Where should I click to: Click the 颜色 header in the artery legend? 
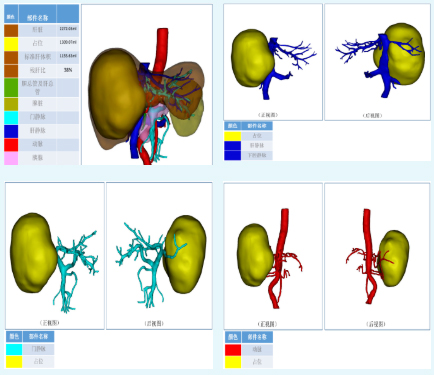(233, 337)
